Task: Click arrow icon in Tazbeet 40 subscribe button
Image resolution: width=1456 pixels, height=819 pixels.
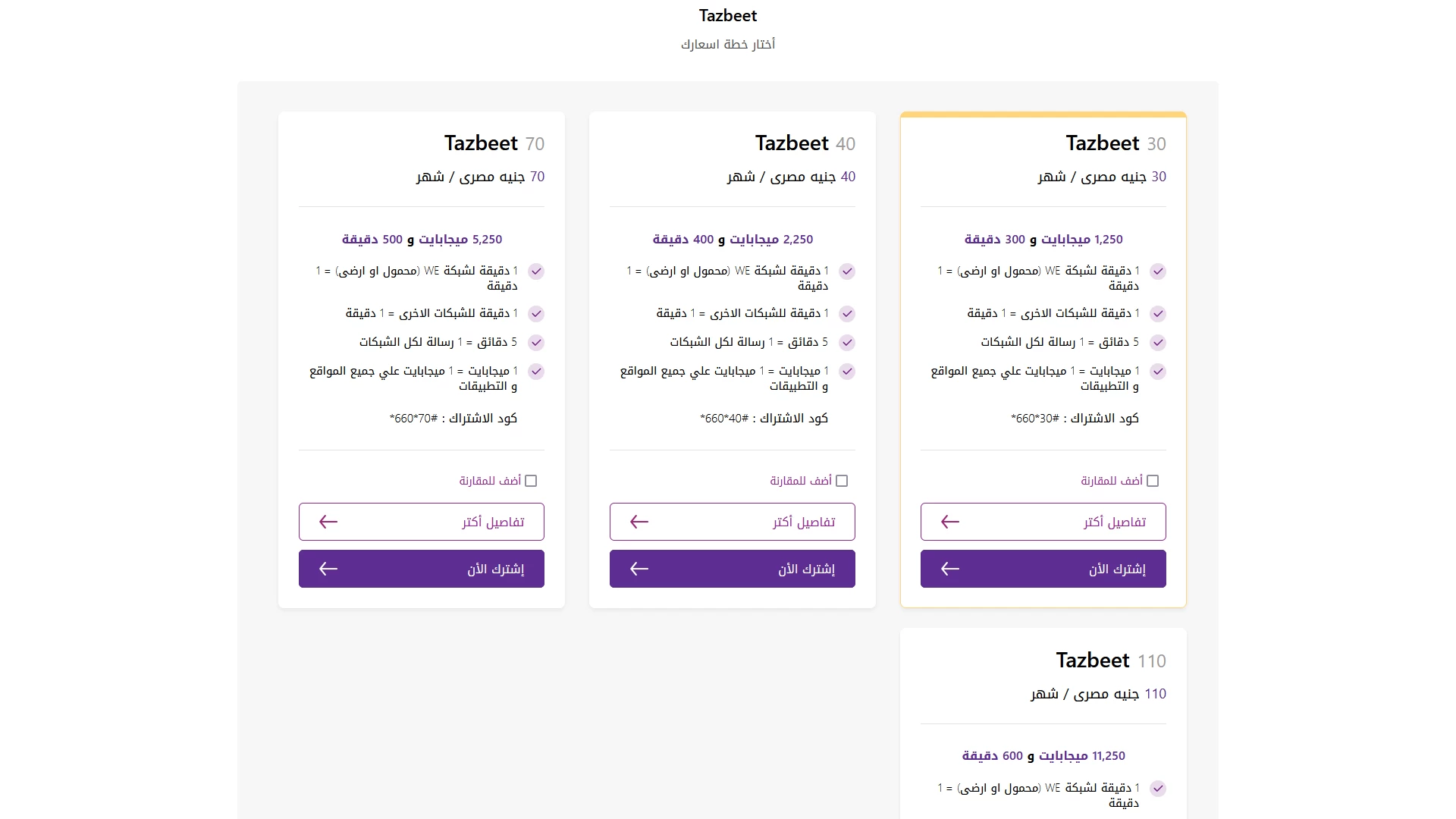Action: 639,569
